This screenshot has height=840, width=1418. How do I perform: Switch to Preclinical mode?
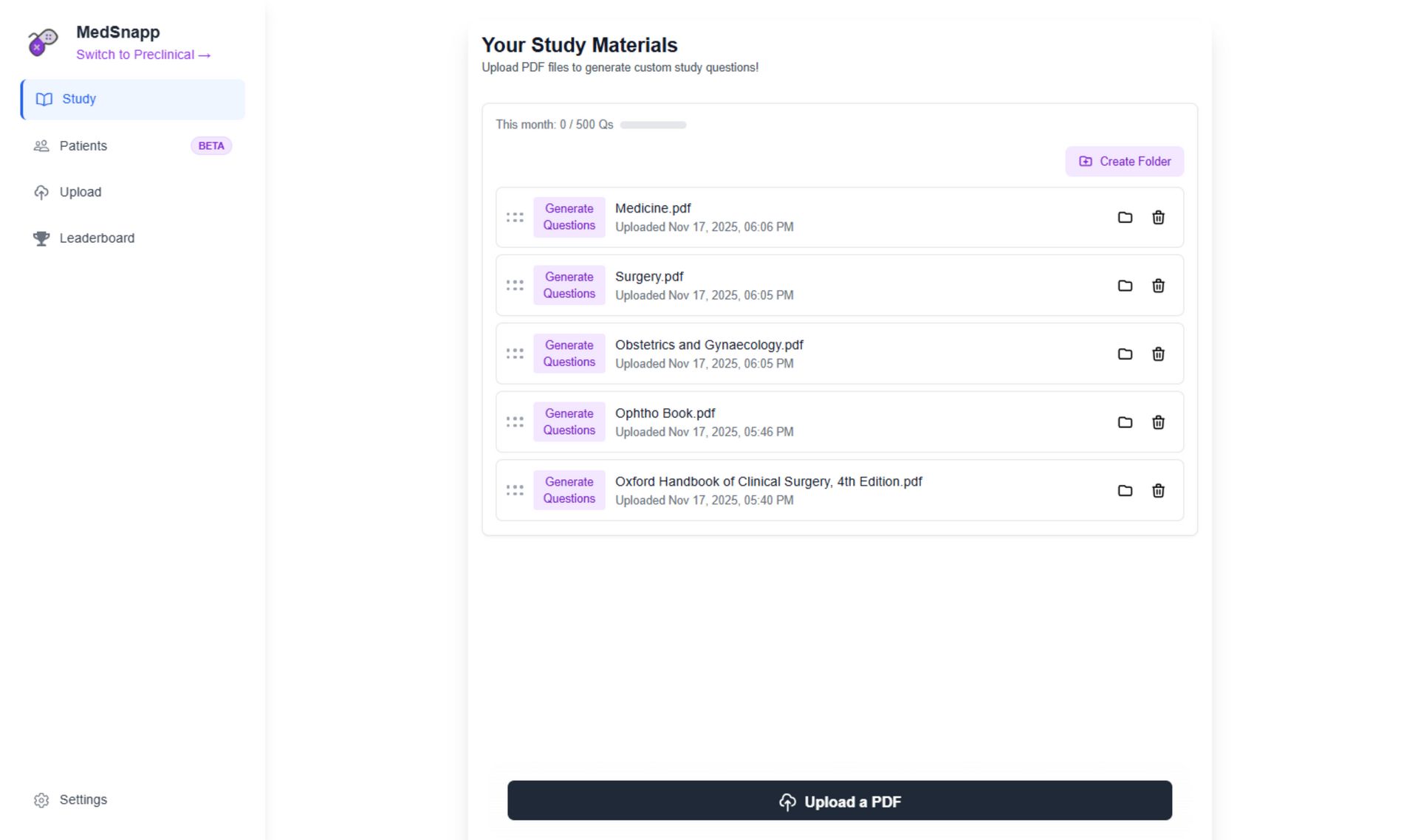(x=143, y=55)
